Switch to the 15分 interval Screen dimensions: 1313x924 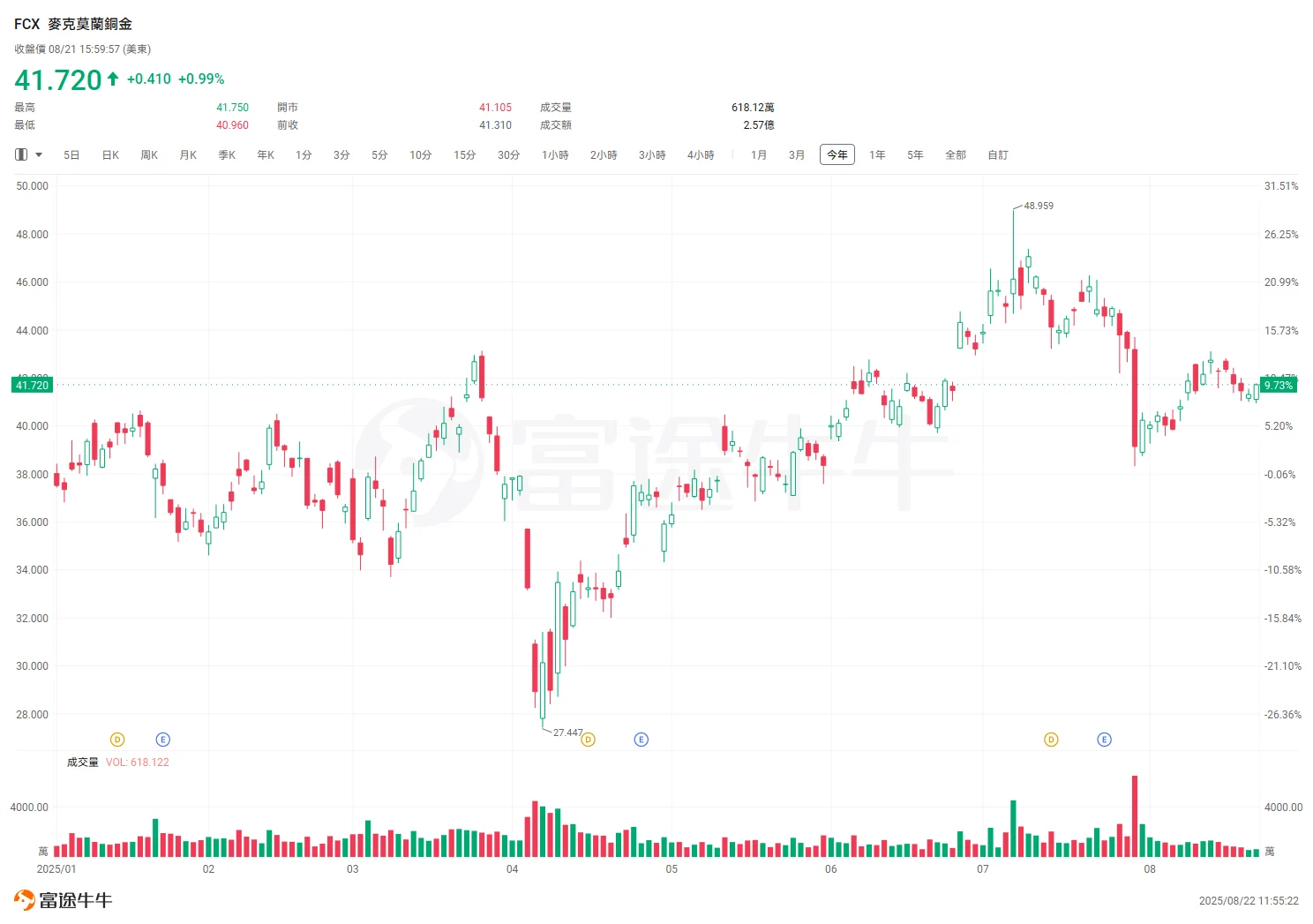[x=465, y=154]
